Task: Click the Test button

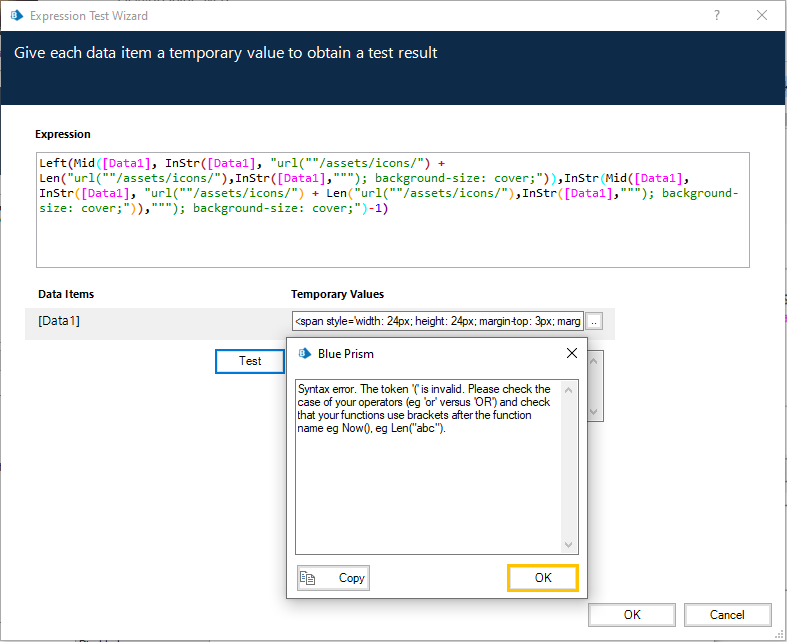Action: 250,361
